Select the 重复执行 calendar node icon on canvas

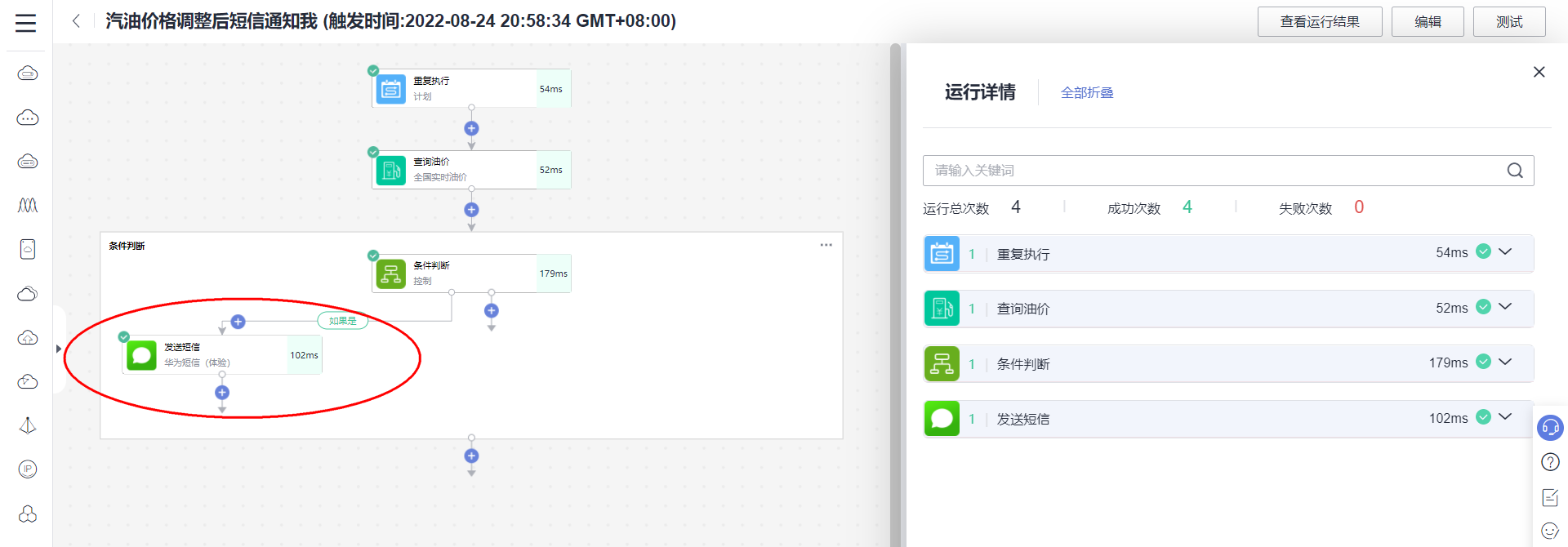click(391, 89)
